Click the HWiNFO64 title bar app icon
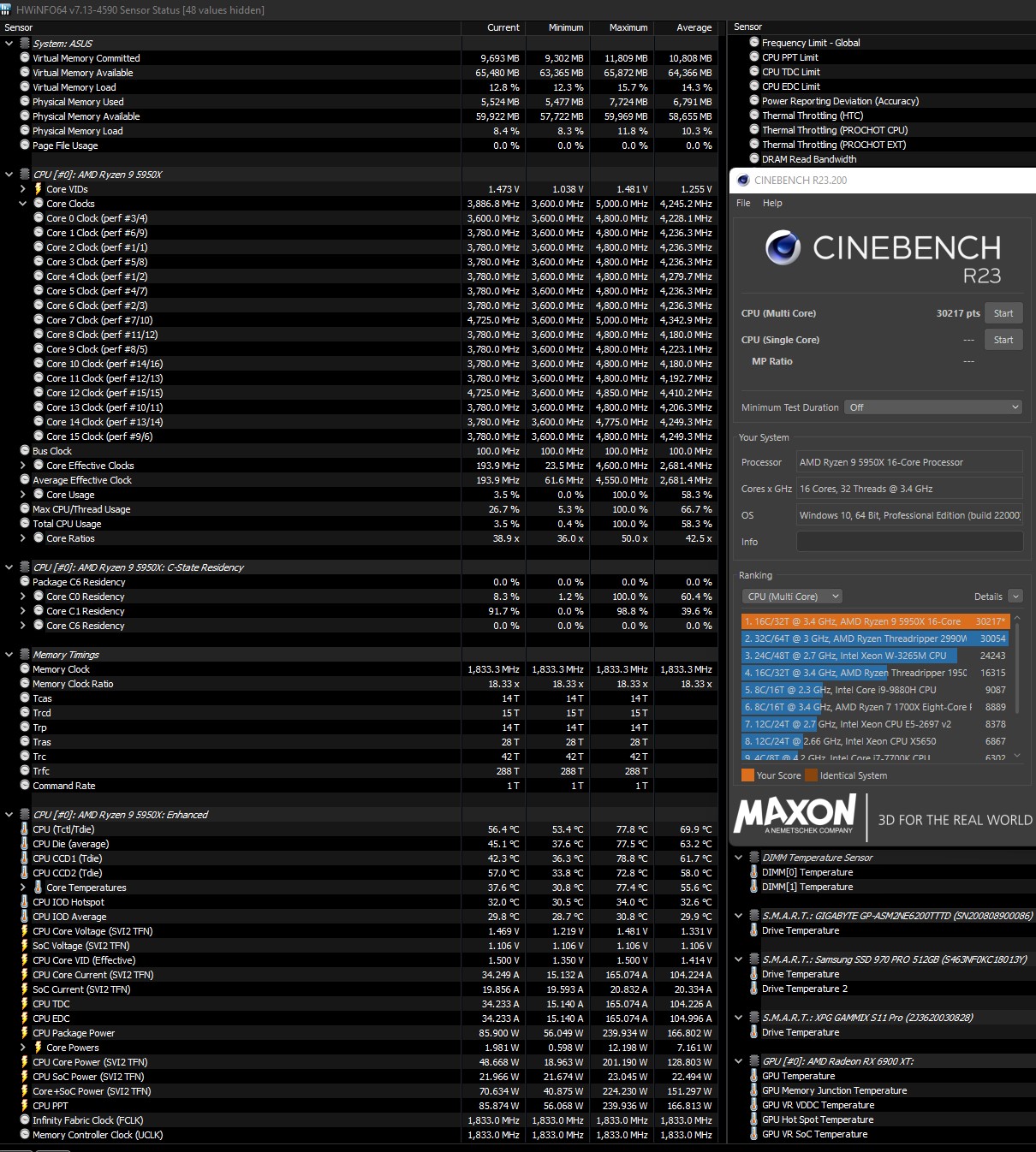 [6, 9]
